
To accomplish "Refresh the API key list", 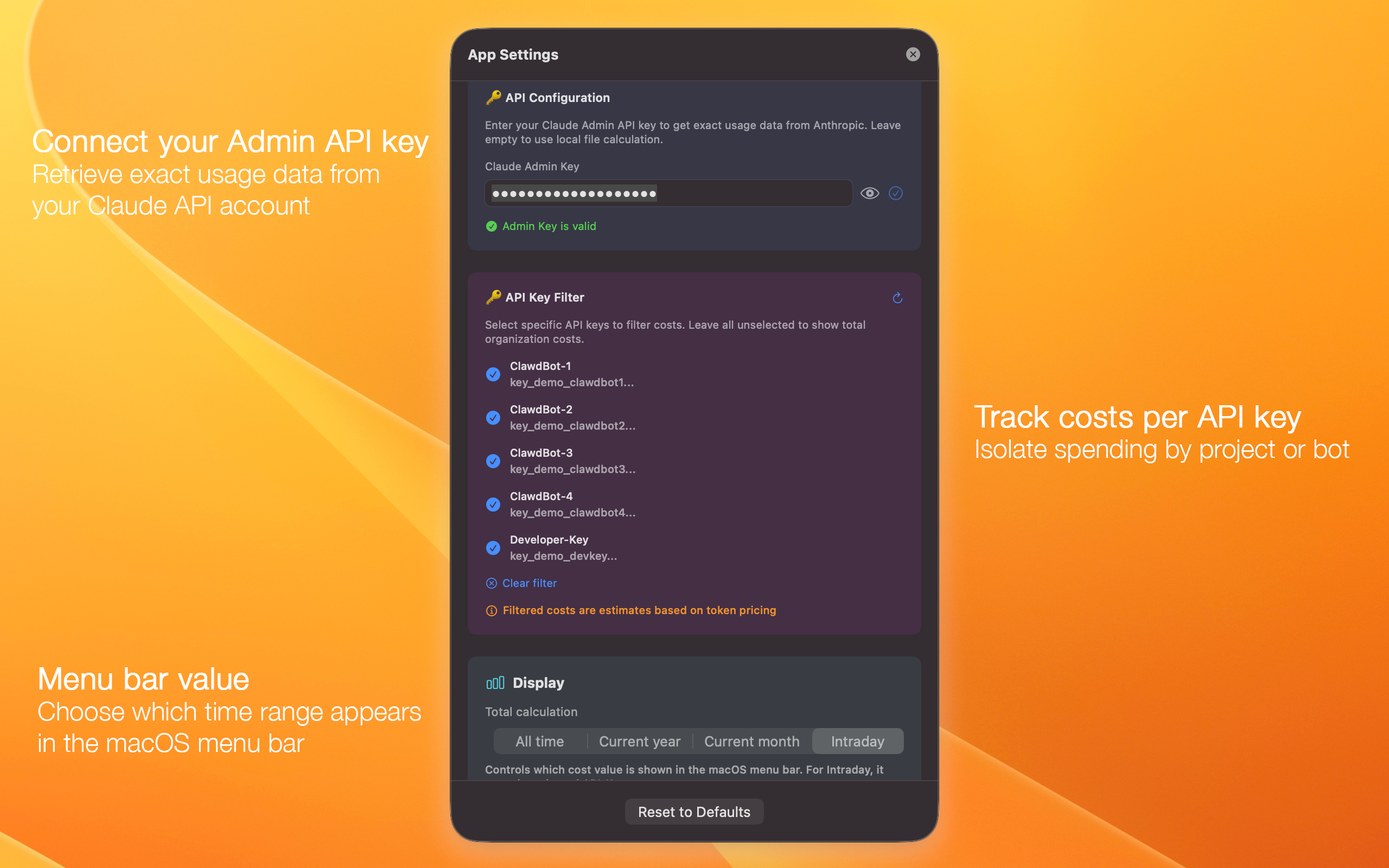I will (x=897, y=298).
